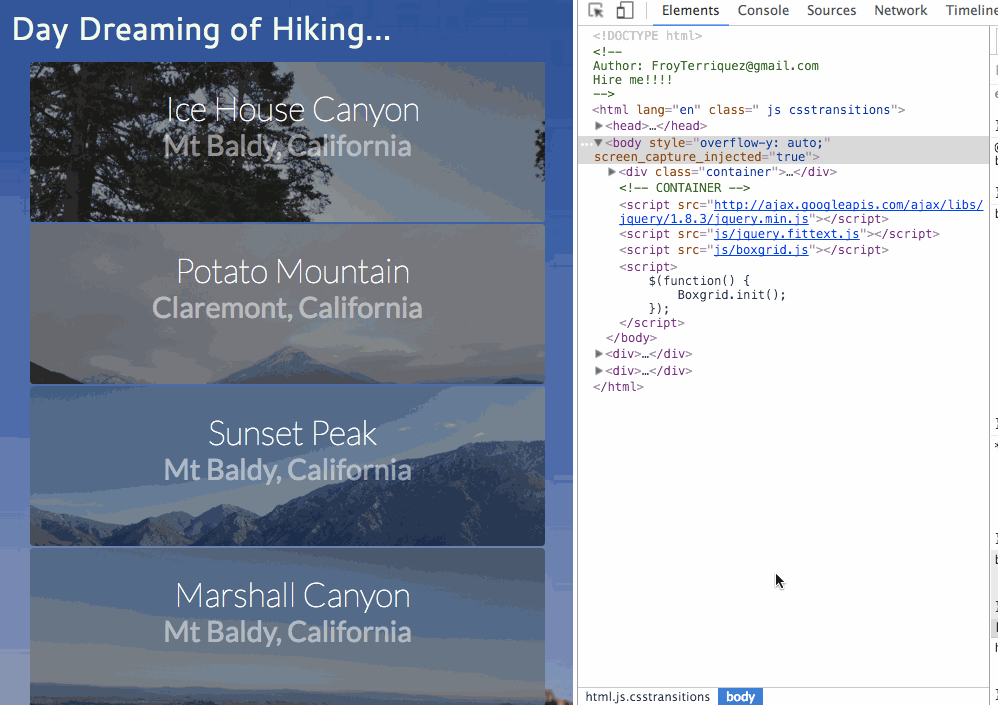Select the html lang="en" element line

(x=748, y=109)
